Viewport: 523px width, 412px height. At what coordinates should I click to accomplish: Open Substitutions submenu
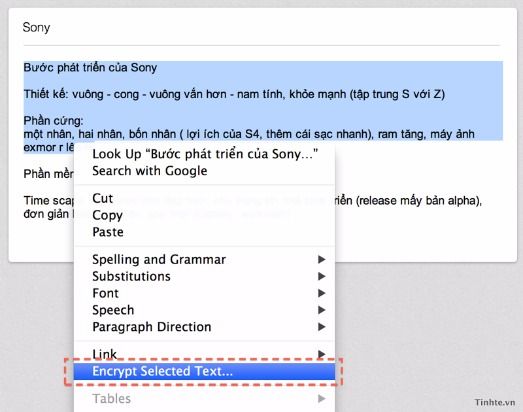(x=204, y=276)
